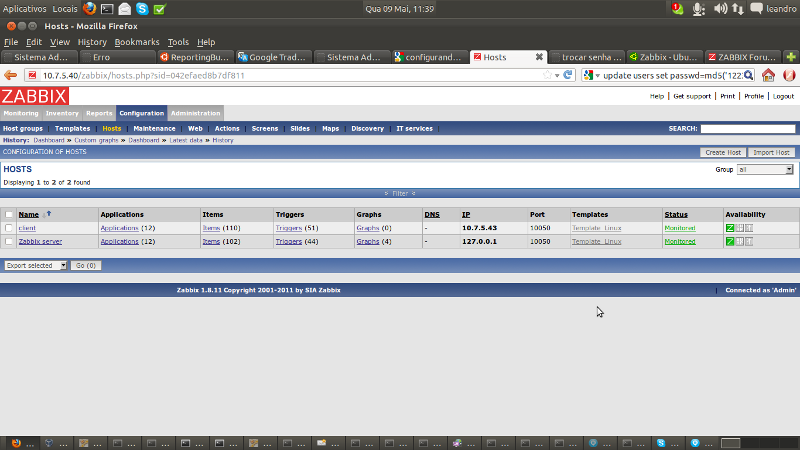Open Applications link for client

[119, 228]
